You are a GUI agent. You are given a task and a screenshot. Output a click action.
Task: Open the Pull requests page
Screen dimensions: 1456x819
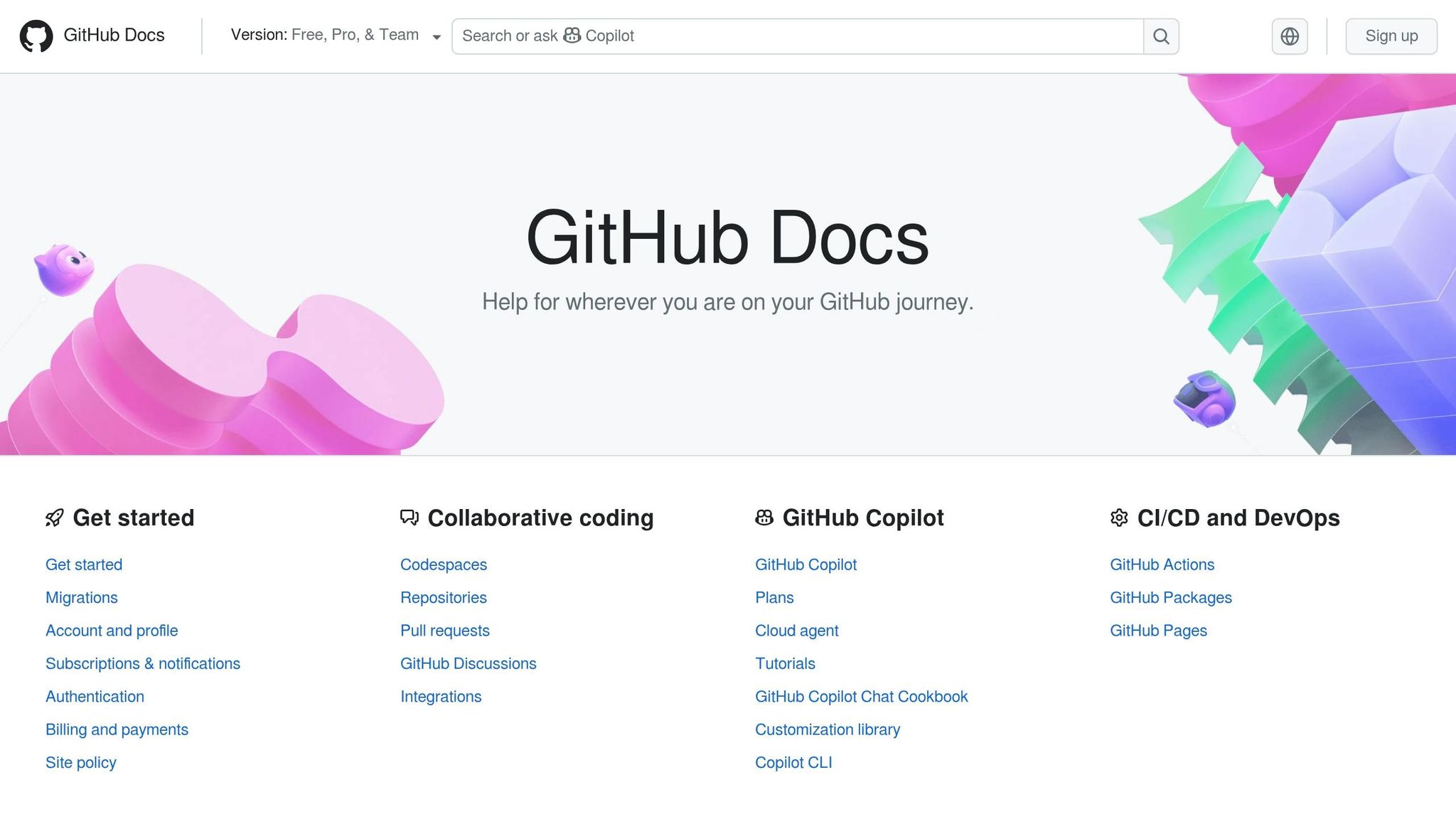click(x=444, y=631)
